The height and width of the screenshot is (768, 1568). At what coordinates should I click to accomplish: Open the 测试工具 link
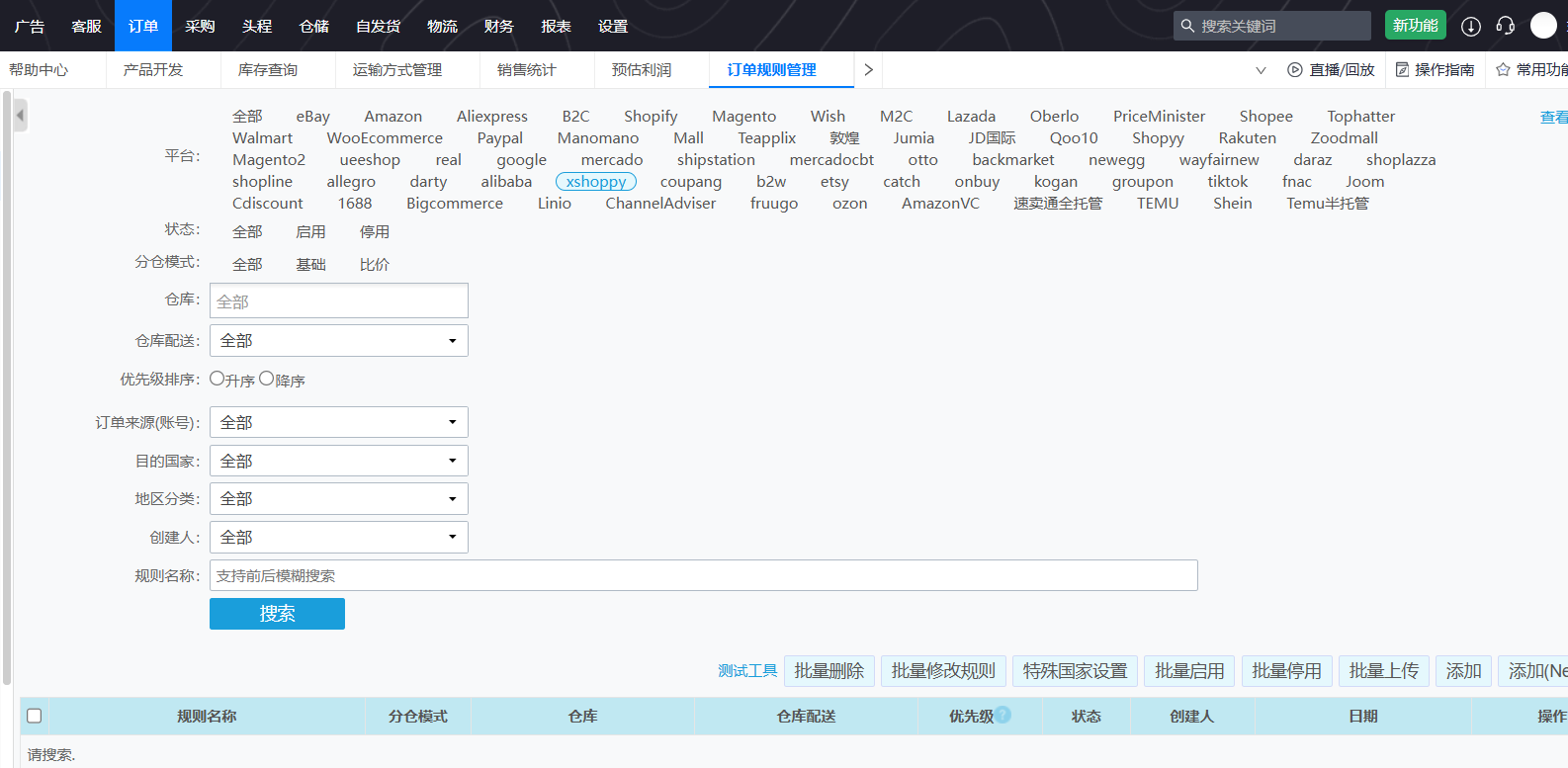click(x=747, y=671)
